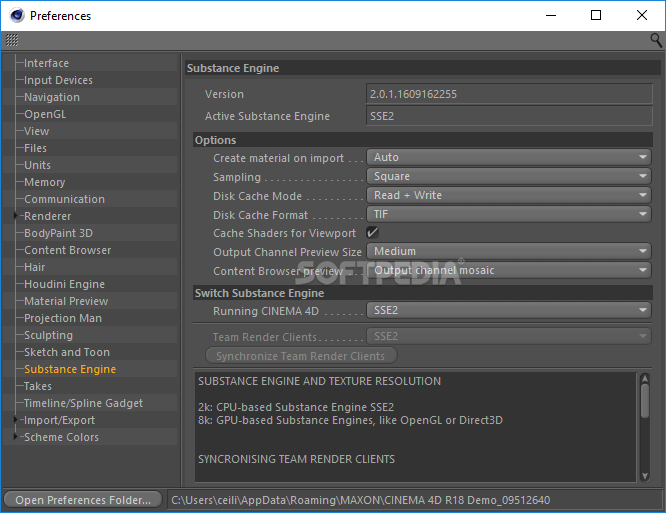Select Input Devices category
Screen dimensions: 666x513
coord(58,80)
